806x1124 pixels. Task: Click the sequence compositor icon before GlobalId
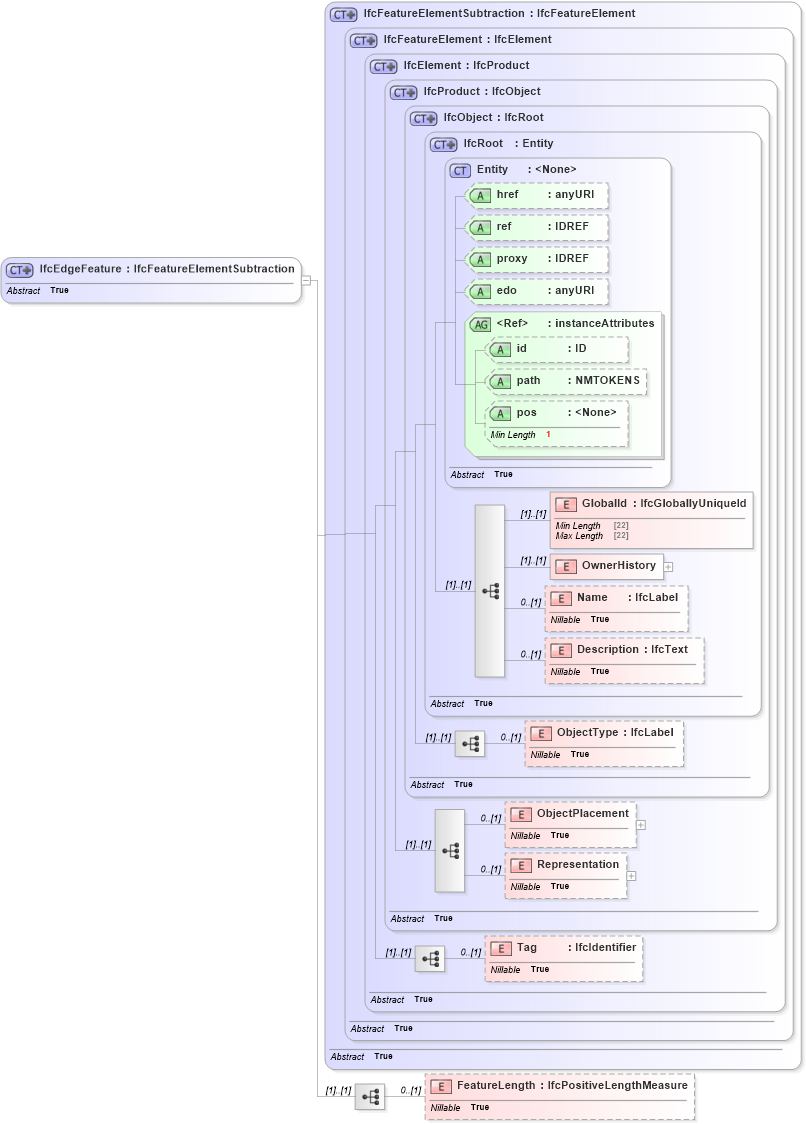point(489,591)
